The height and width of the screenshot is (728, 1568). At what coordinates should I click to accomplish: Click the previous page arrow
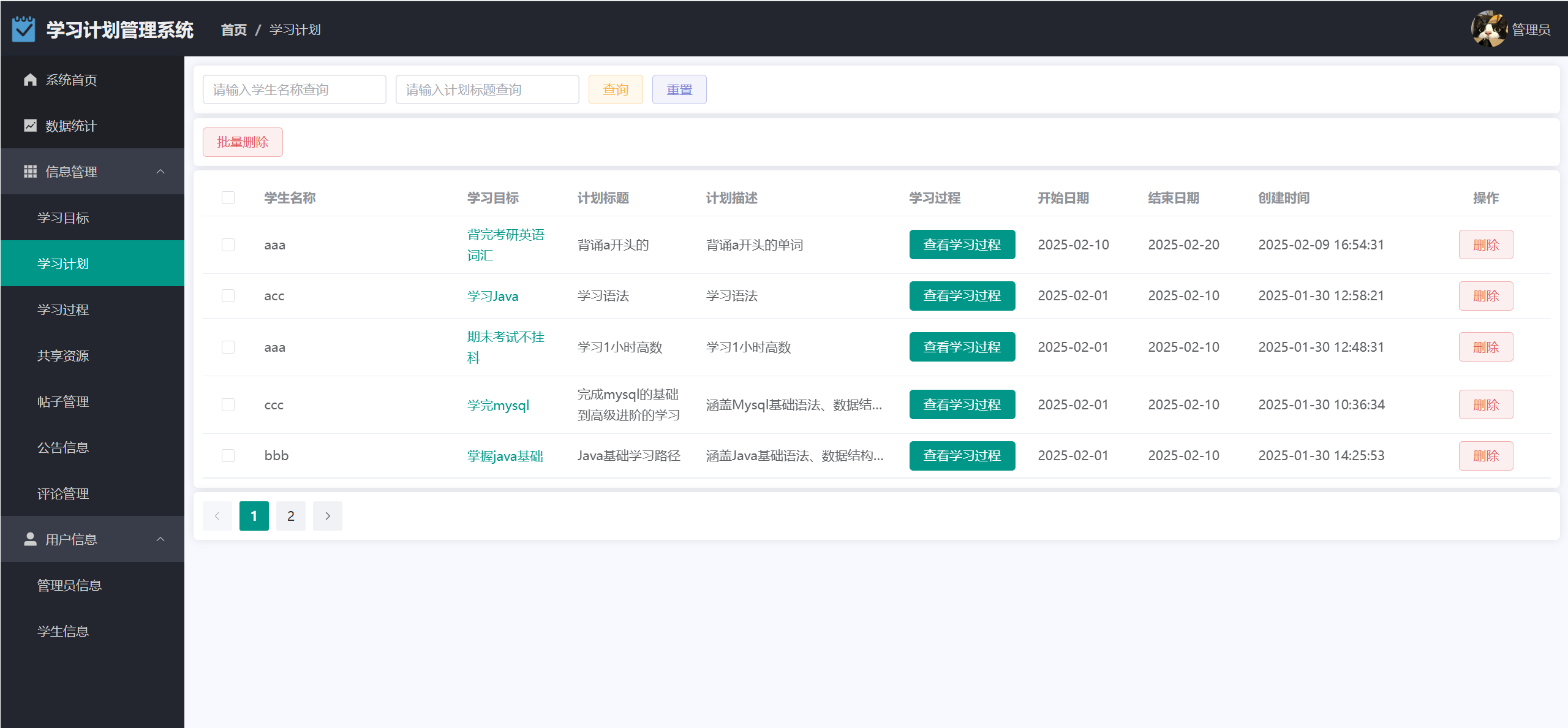pyautogui.click(x=217, y=516)
